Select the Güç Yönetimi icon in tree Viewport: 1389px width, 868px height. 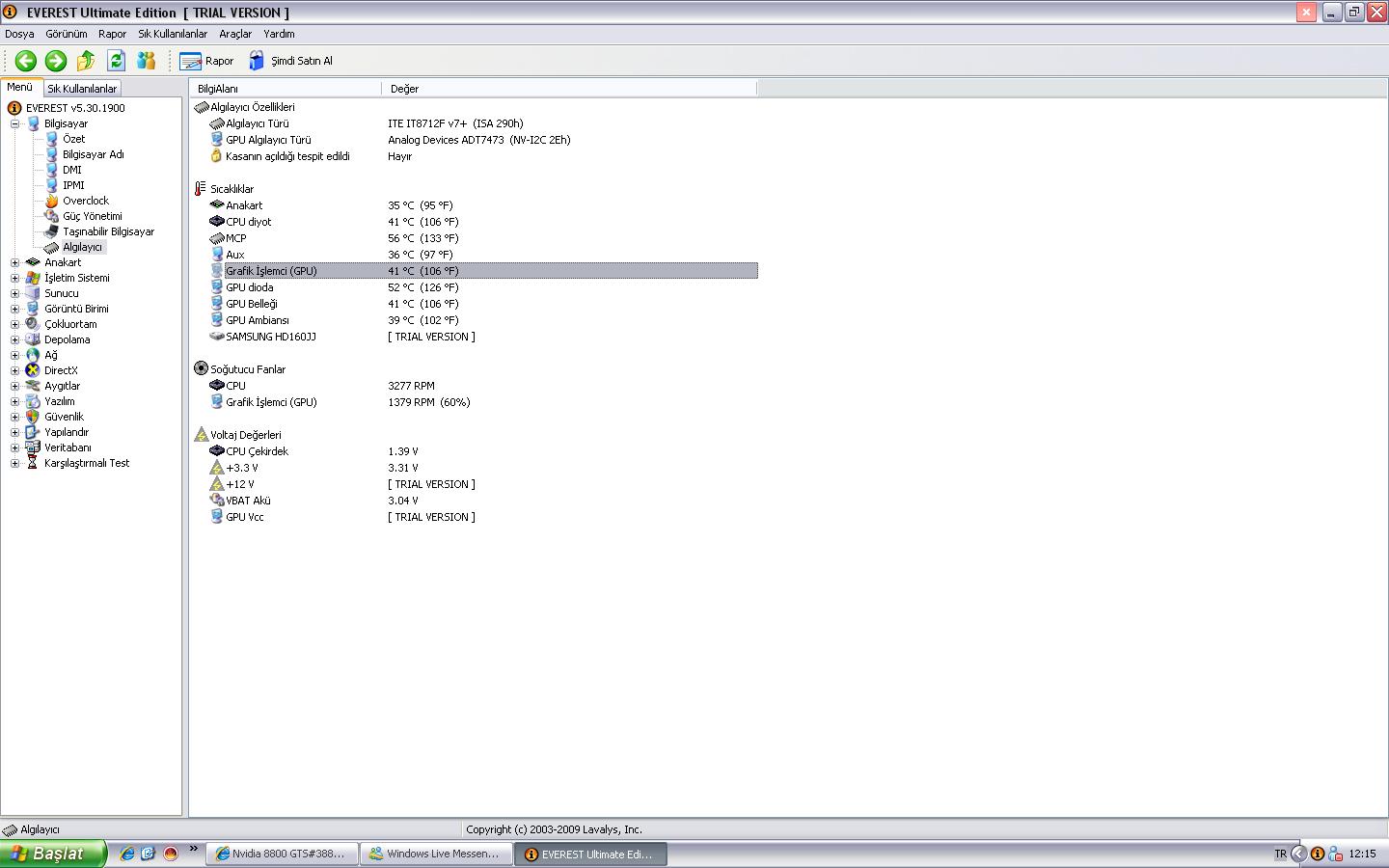click(52, 216)
